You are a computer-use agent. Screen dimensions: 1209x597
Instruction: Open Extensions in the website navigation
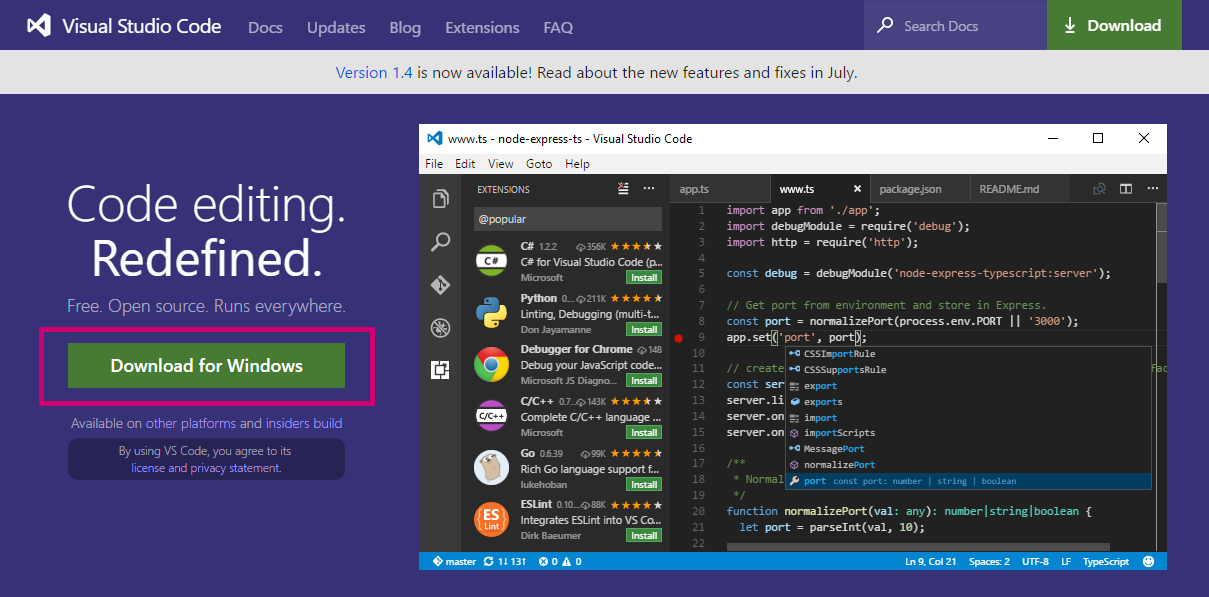482,27
